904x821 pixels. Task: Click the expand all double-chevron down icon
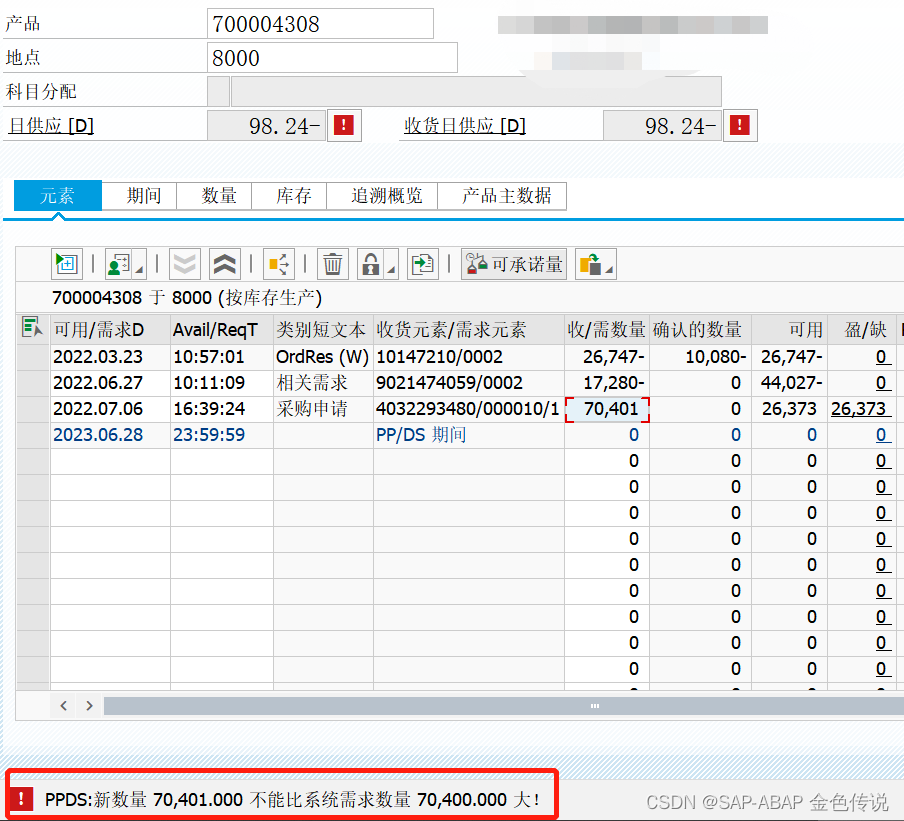coord(184,264)
